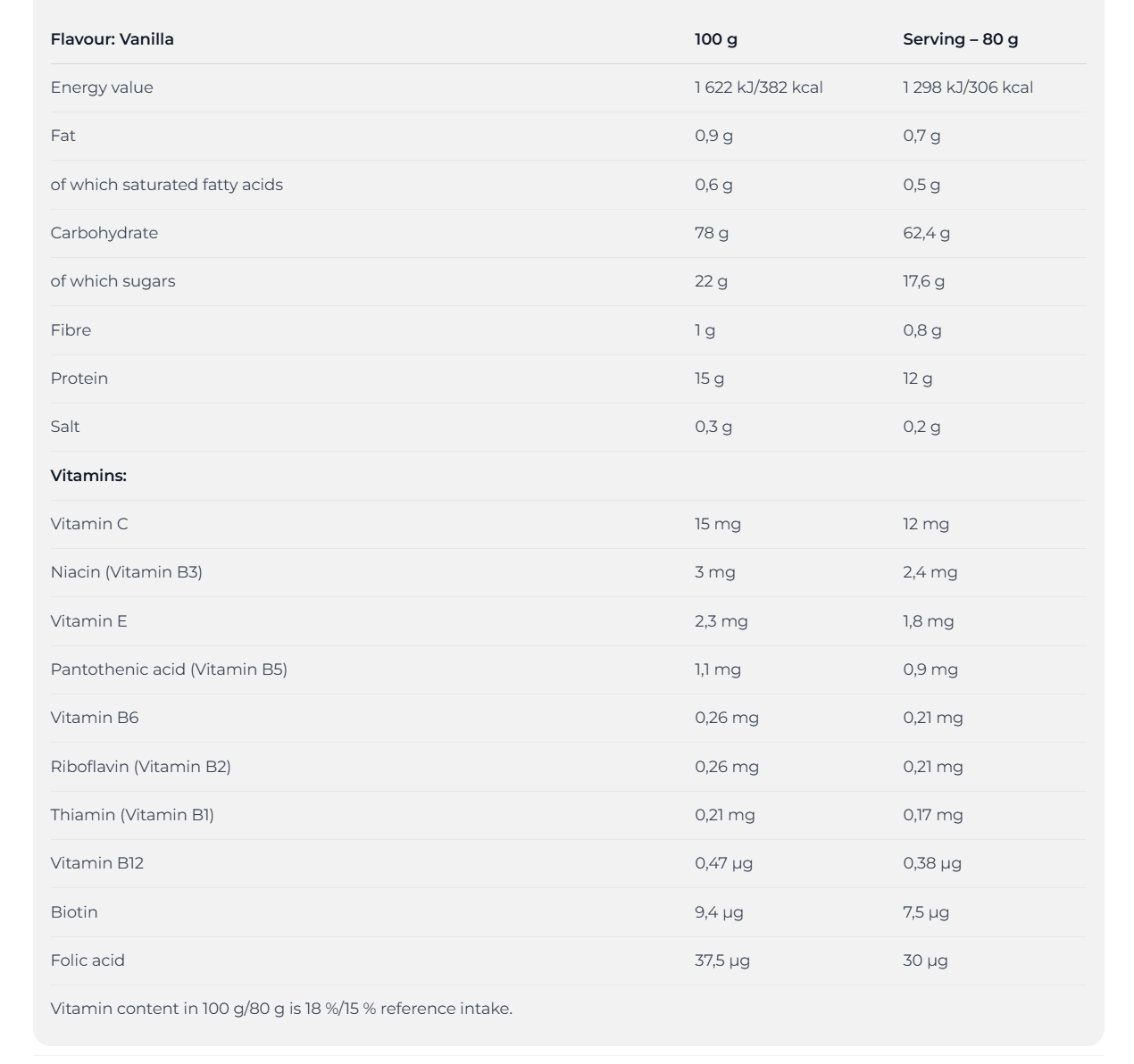Select the Salt serving value 0,2 g
Image resolution: width=1134 pixels, height=1064 pixels.
(x=921, y=427)
